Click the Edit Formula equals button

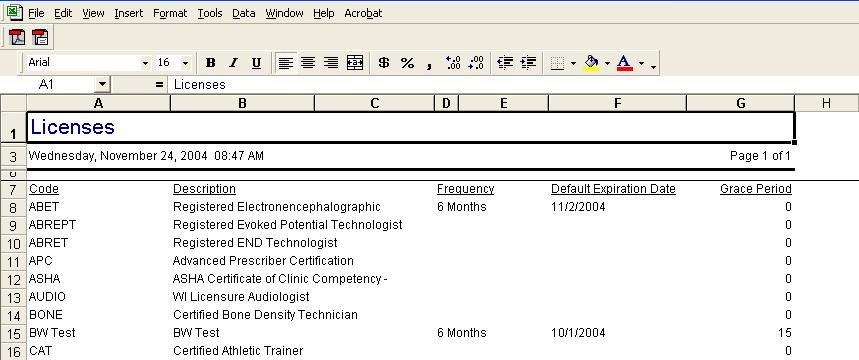[x=159, y=84]
